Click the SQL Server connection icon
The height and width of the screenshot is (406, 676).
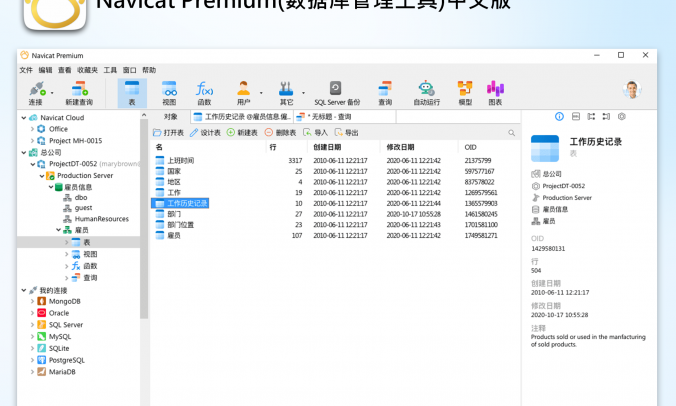point(41,325)
